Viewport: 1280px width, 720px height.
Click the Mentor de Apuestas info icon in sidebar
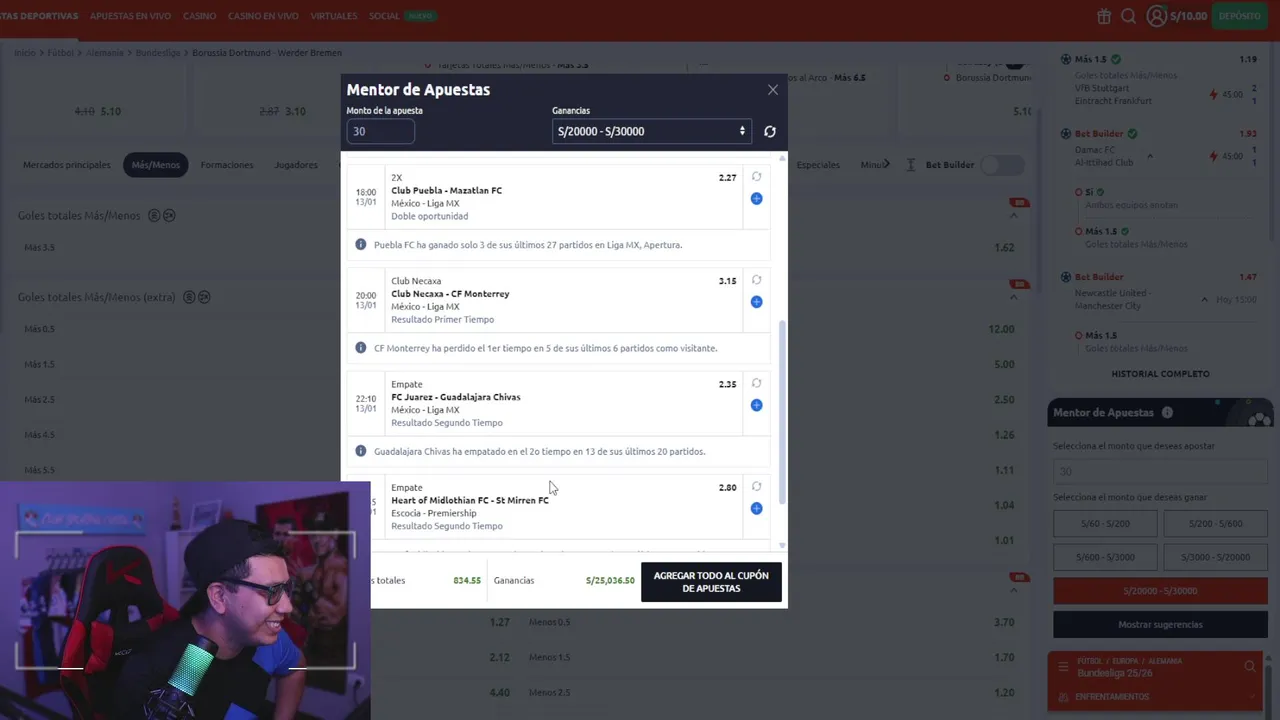coord(1167,412)
